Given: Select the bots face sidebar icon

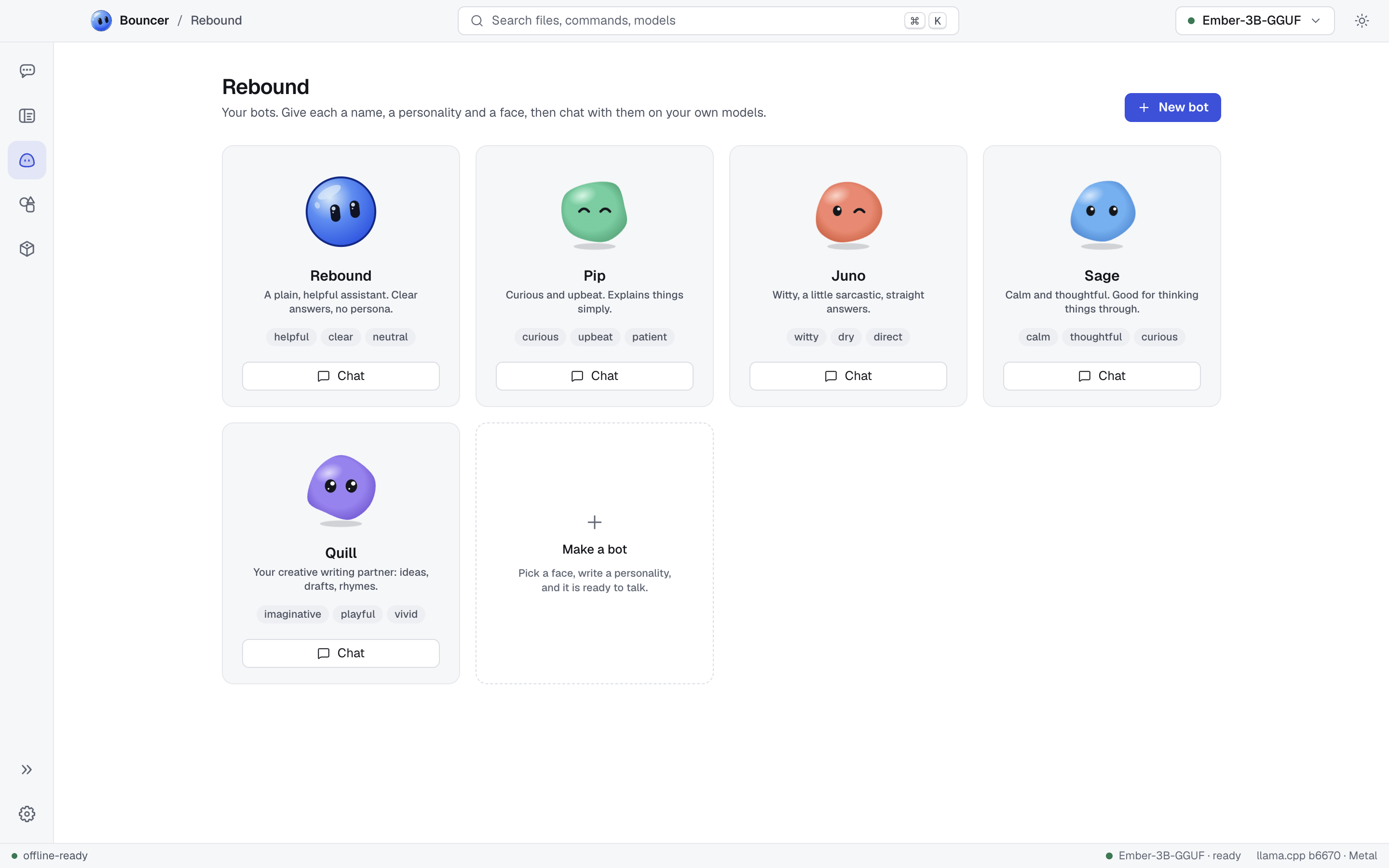Looking at the screenshot, I should [x=27, y=160].
